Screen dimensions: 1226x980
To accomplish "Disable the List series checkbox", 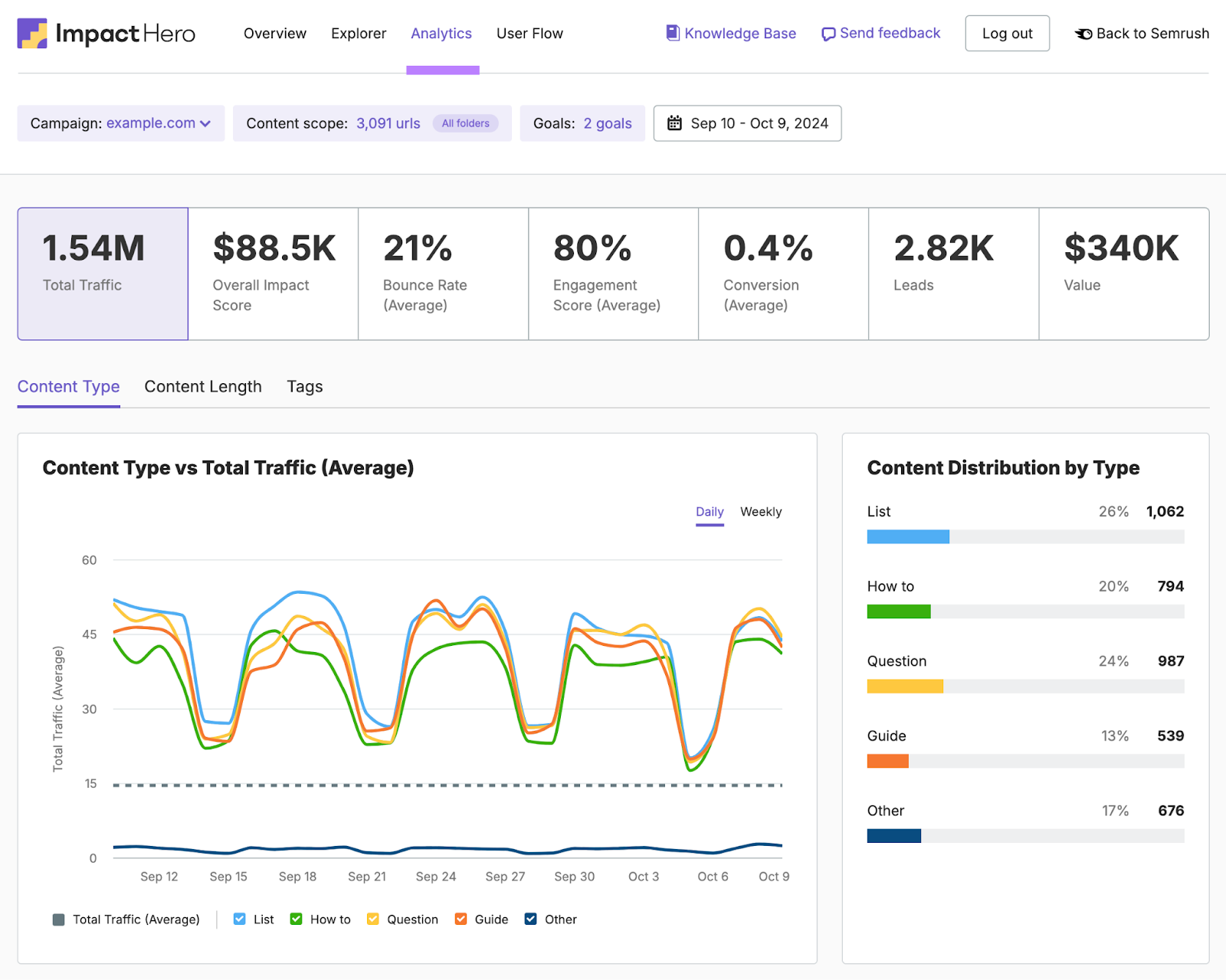I will click(240, 919).
